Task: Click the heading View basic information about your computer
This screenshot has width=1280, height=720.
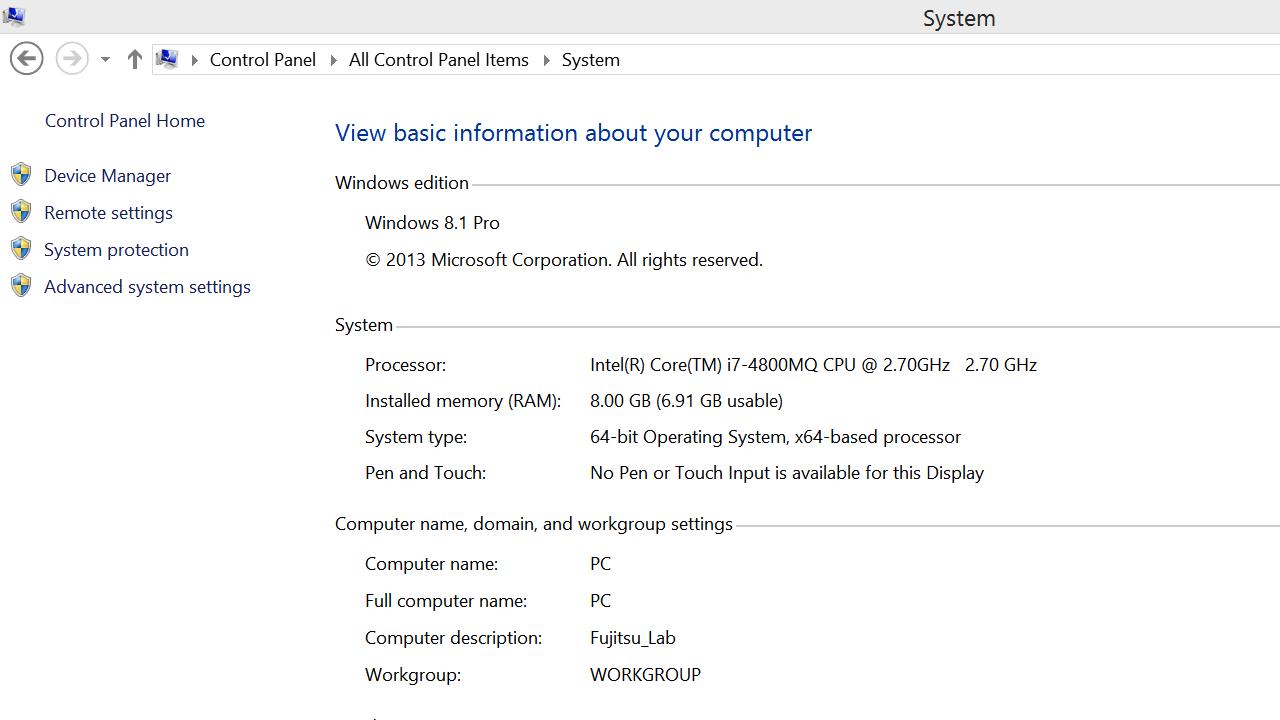Action: point(573,133)
